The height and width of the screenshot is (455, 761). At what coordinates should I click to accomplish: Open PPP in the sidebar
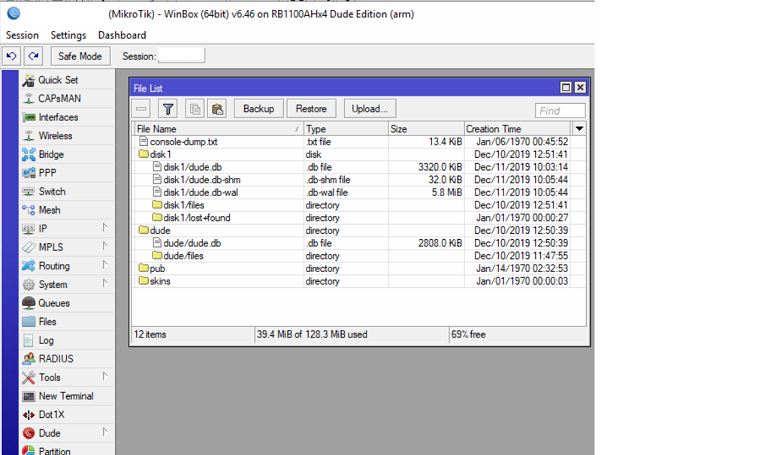coord(66,173)
